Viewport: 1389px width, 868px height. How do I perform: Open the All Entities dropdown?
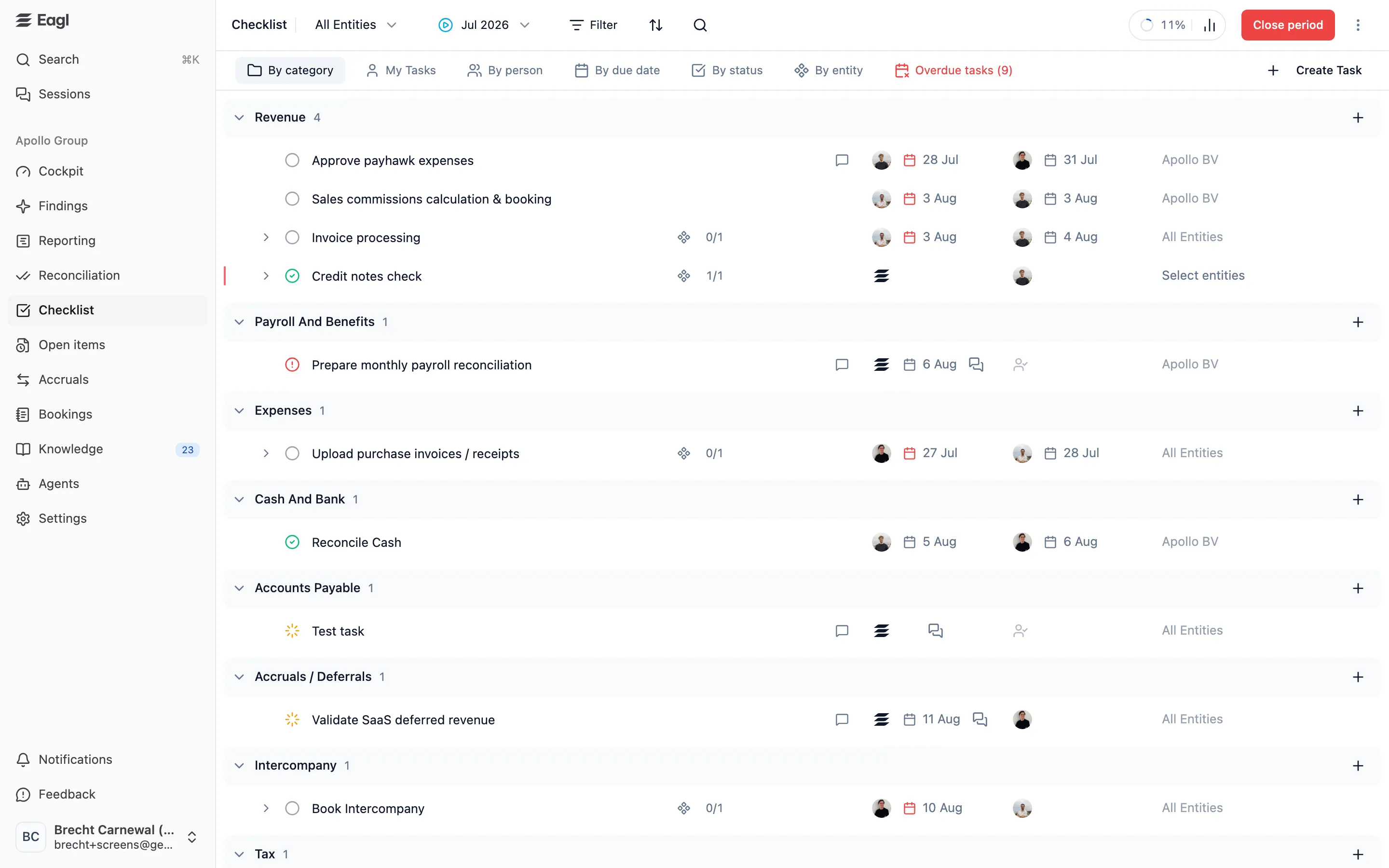[x=355, y=25]
